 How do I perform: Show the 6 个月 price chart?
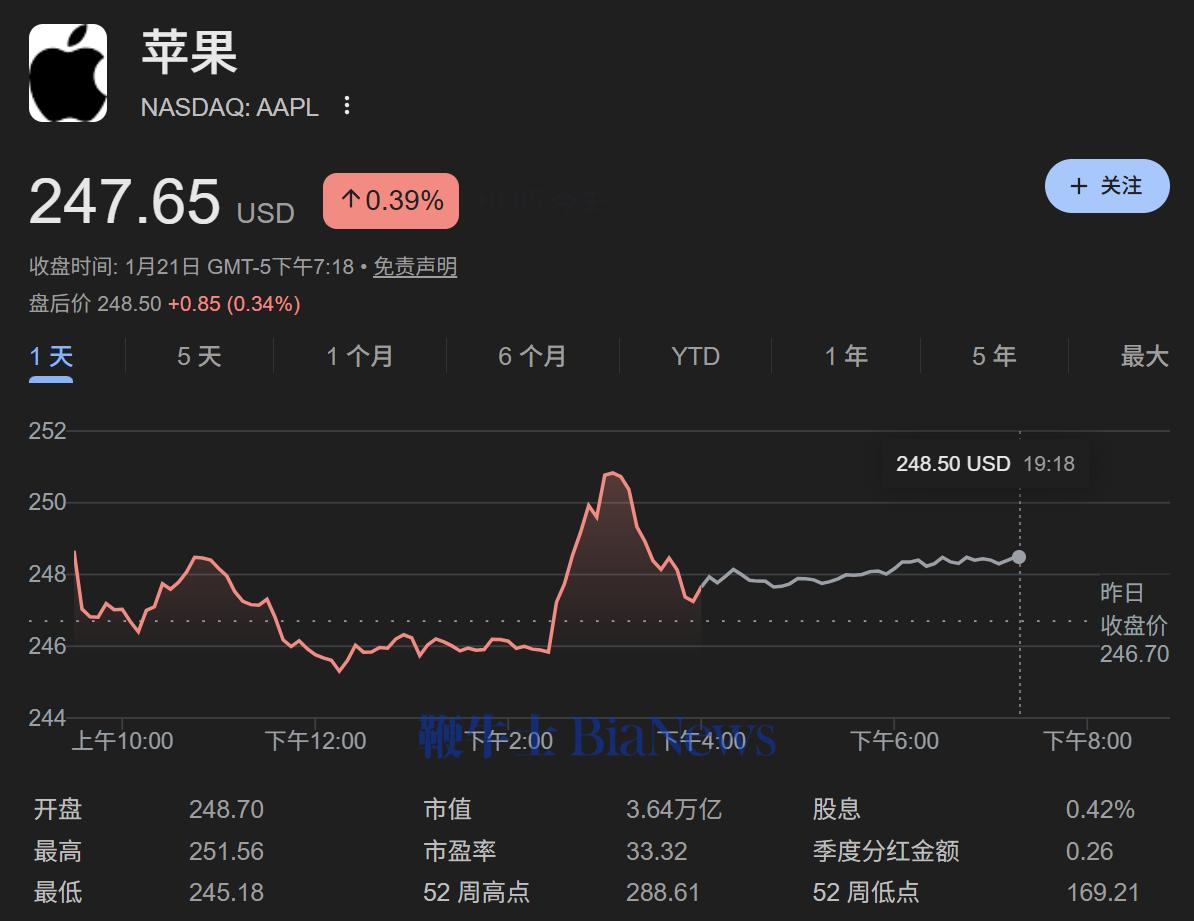532,356
